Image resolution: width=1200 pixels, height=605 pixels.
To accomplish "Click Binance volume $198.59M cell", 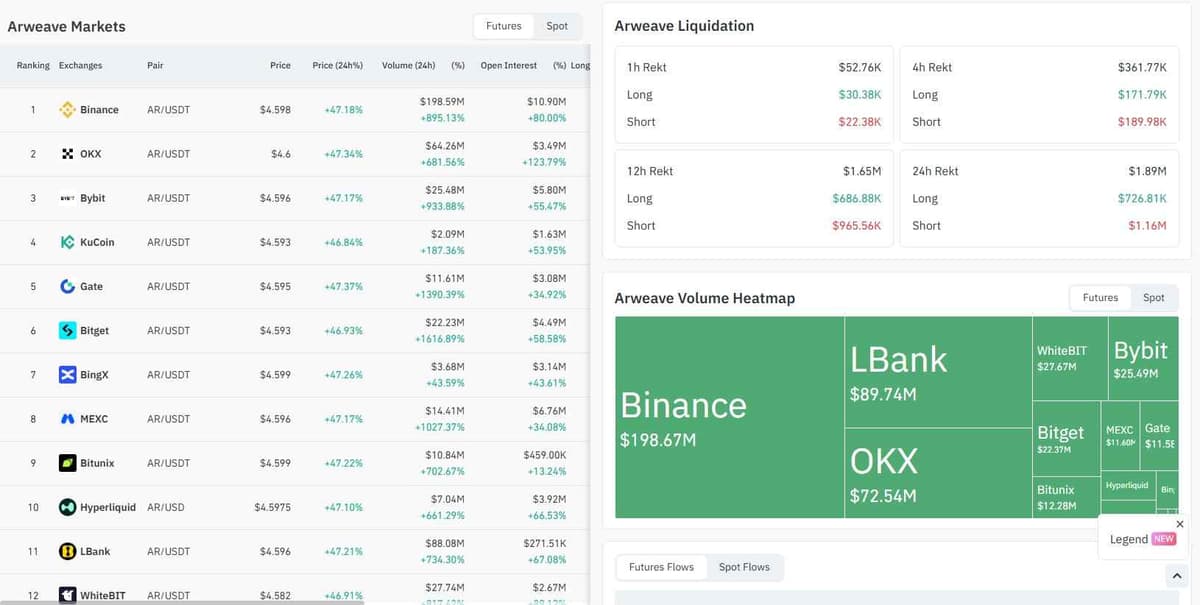I will click(x=442, y=102).
